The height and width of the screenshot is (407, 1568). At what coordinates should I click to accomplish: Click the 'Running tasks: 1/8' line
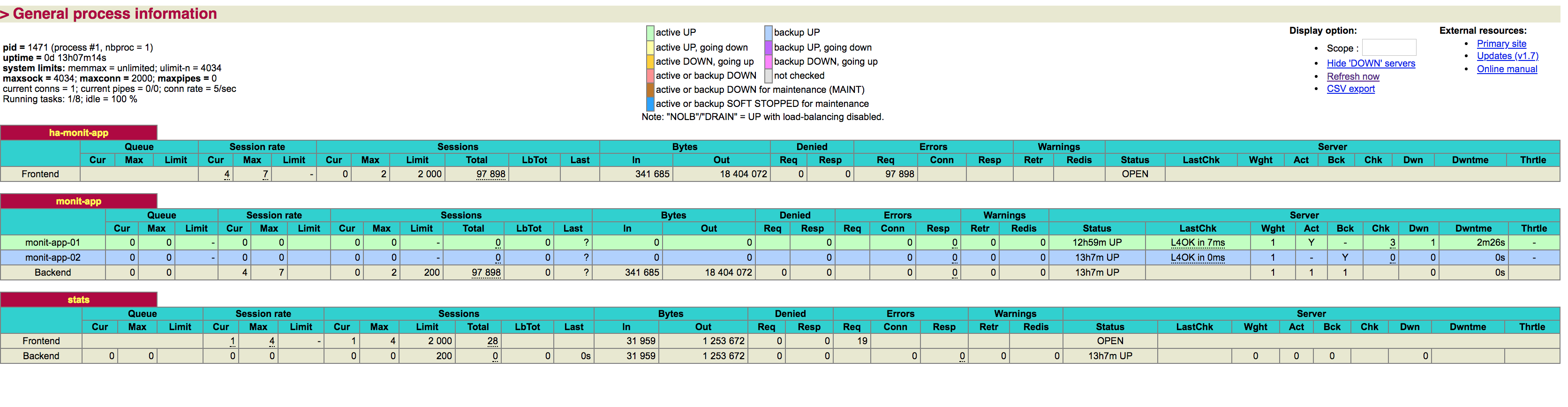tap(70, 99)
